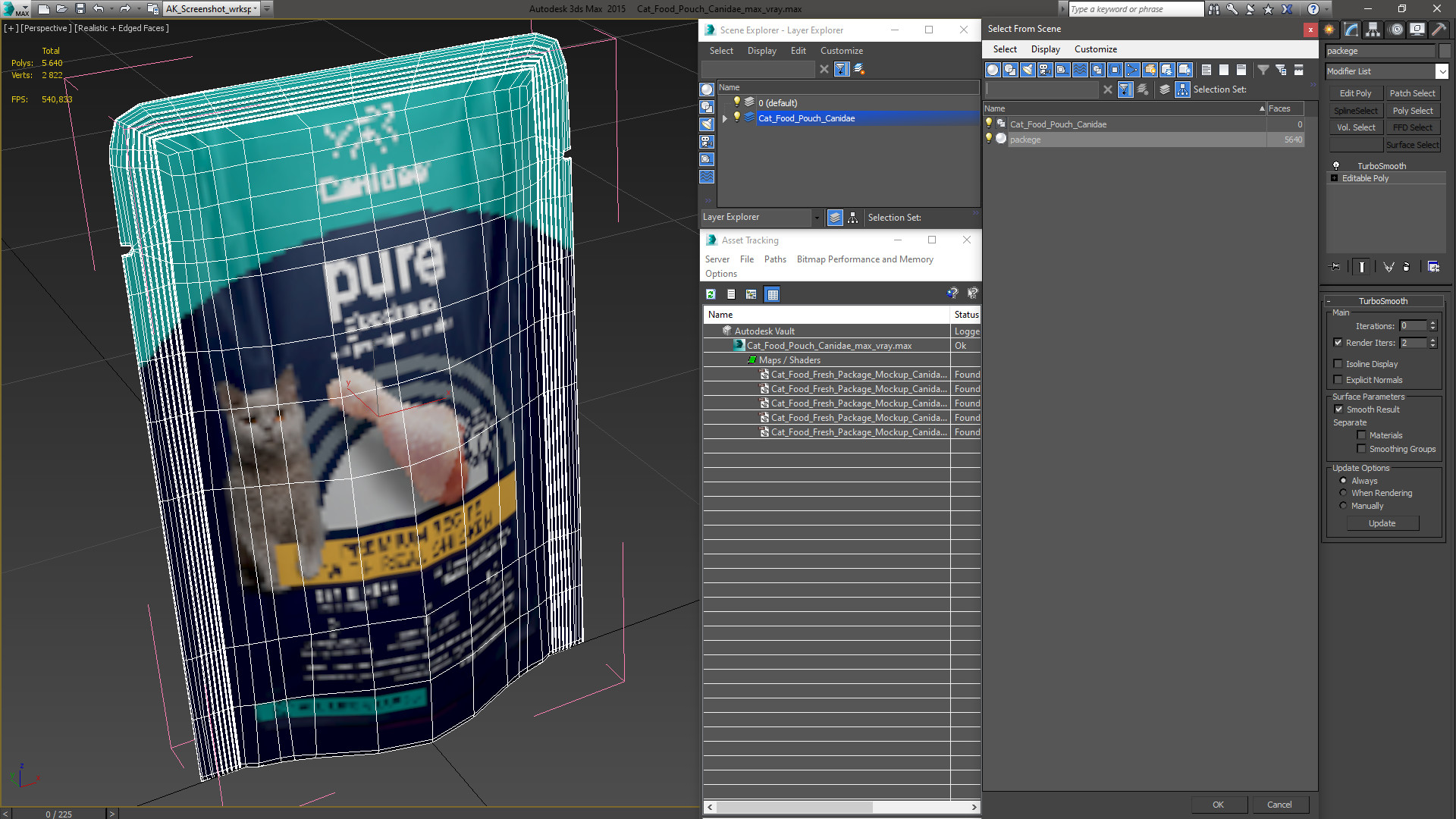Click the Edit Poly button
The image size is (1456, 819).
(1355, 93)
